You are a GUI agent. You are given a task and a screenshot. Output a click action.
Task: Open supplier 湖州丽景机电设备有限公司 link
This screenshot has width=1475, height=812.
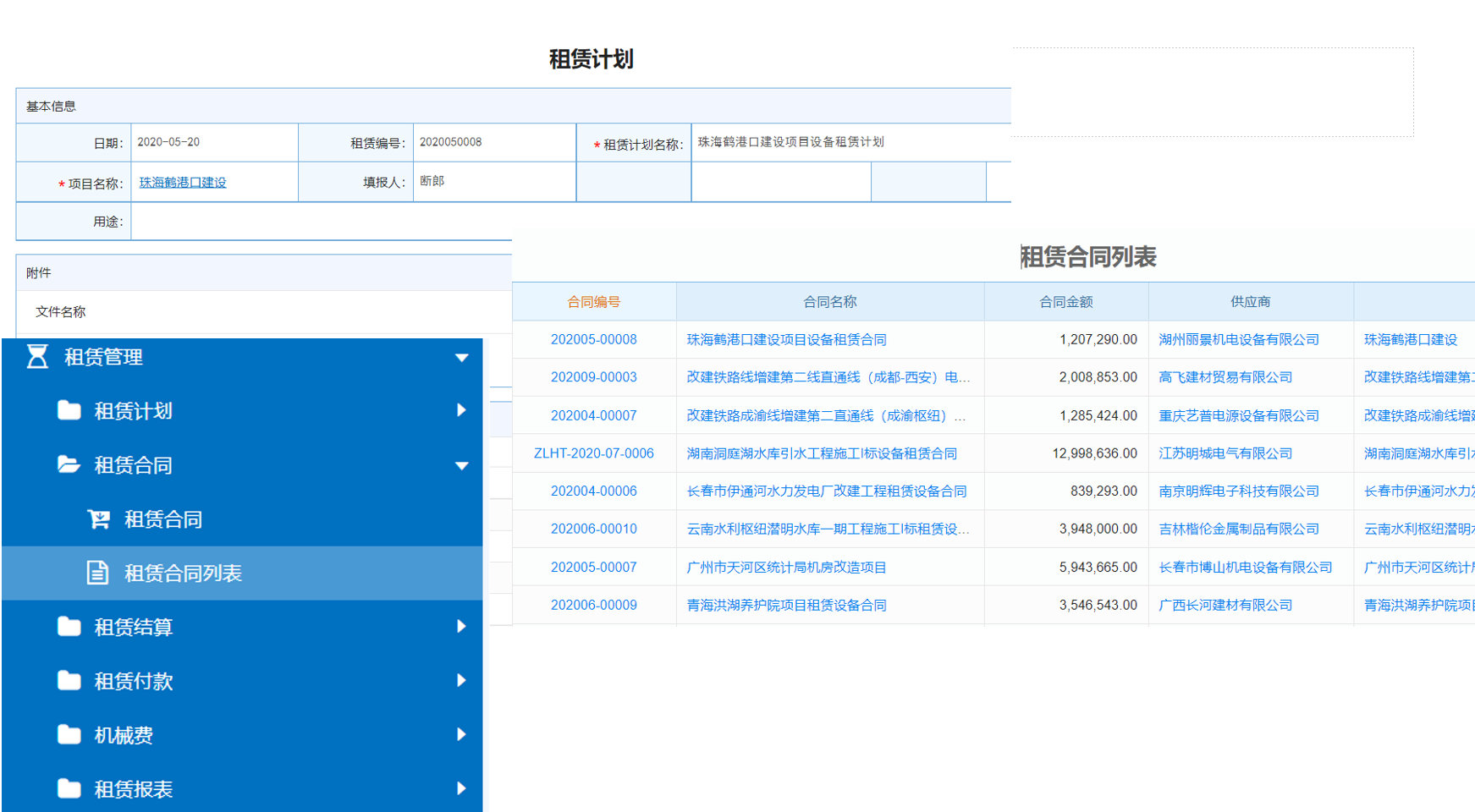tap(1238, 339)
